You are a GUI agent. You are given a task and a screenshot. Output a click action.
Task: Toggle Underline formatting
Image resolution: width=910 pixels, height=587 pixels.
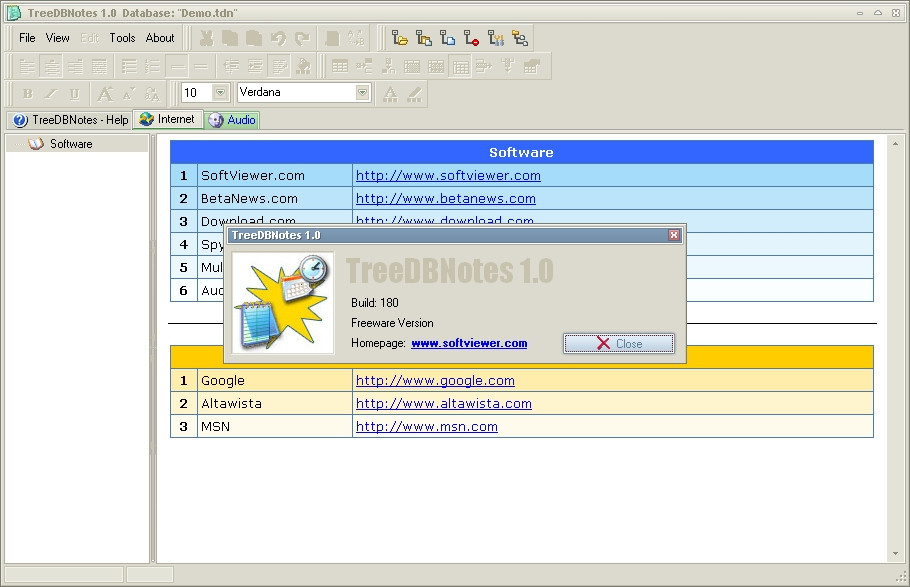75,93
